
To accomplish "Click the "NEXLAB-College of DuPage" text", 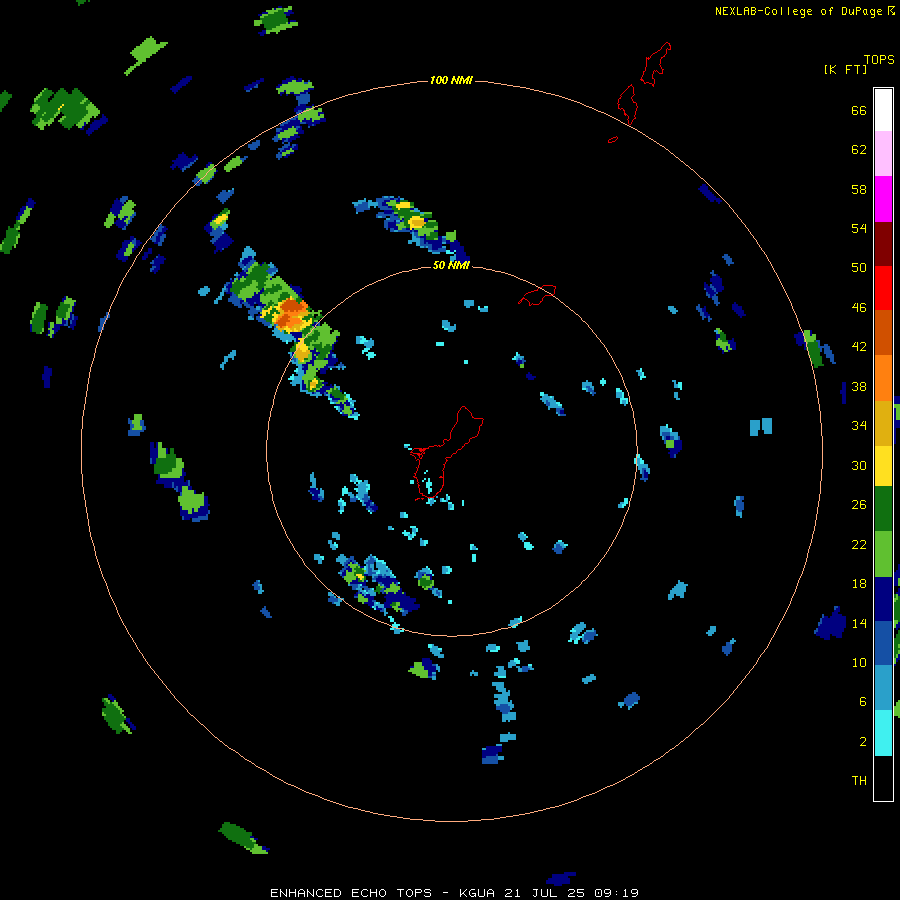I will (x=798, y=11).
